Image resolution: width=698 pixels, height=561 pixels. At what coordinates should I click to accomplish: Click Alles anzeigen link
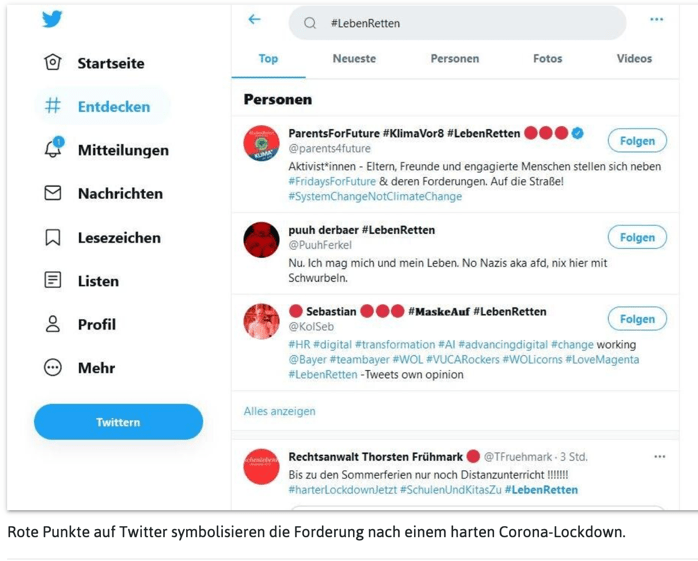coord(279,411)
